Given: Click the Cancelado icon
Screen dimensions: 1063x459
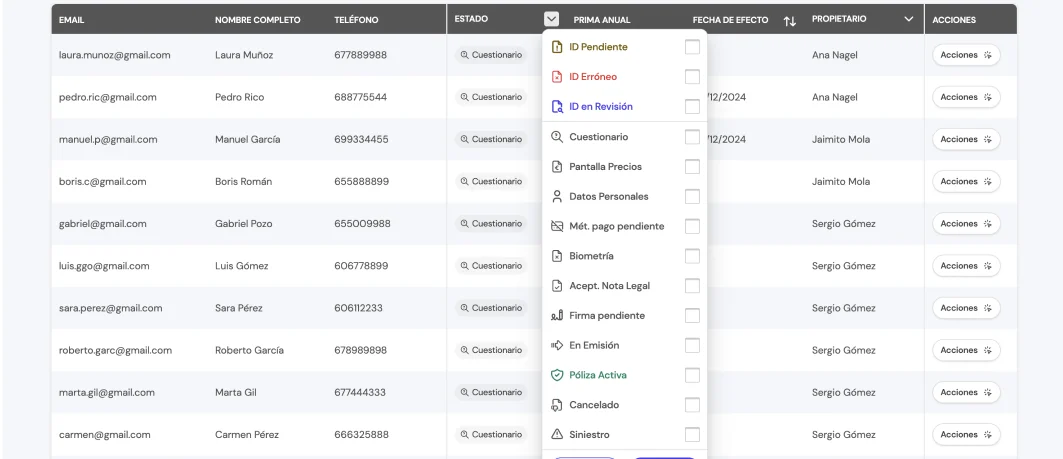Looking at the screenshot, I should (x=557, y=405).
